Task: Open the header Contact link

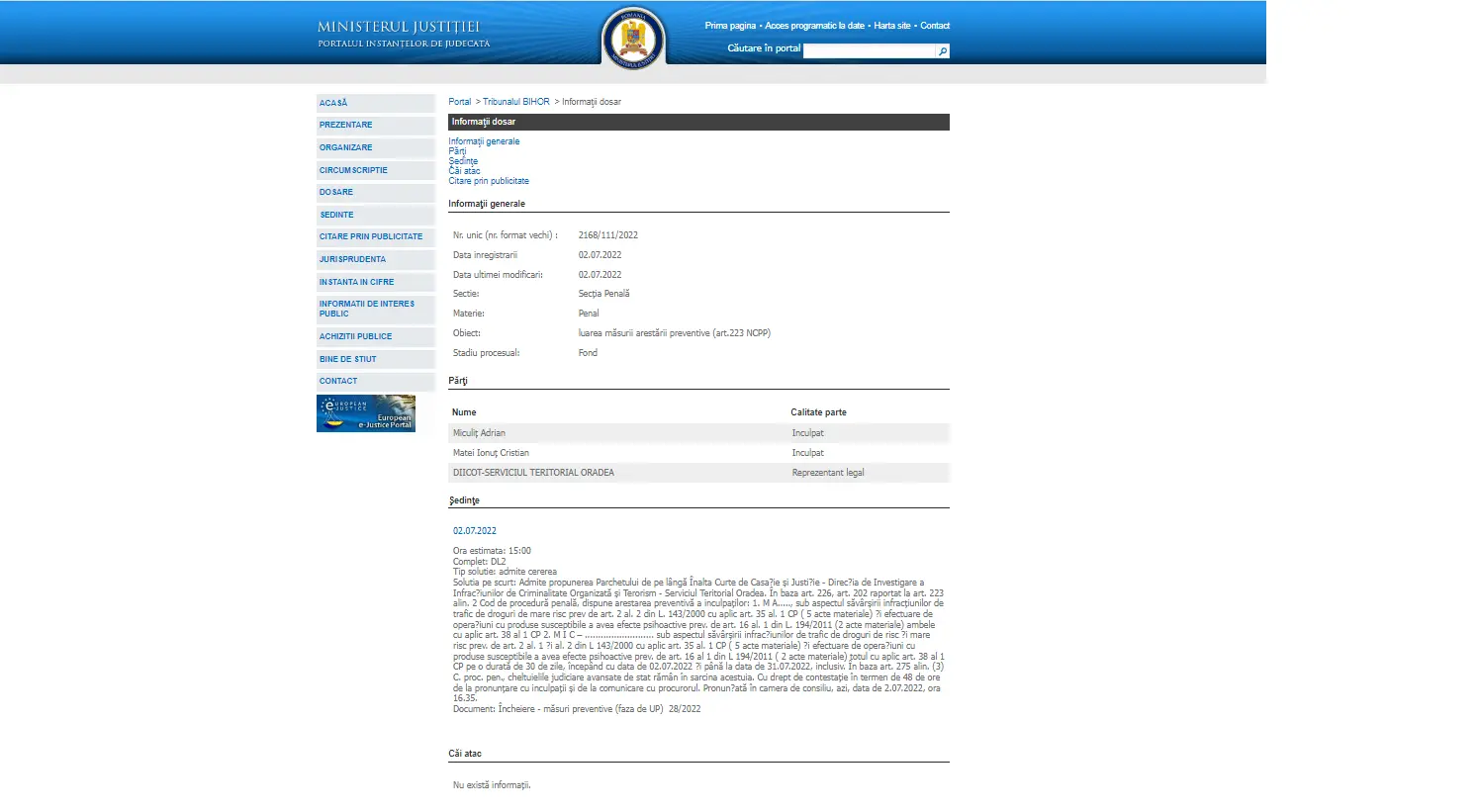Action: coord(935,26)
